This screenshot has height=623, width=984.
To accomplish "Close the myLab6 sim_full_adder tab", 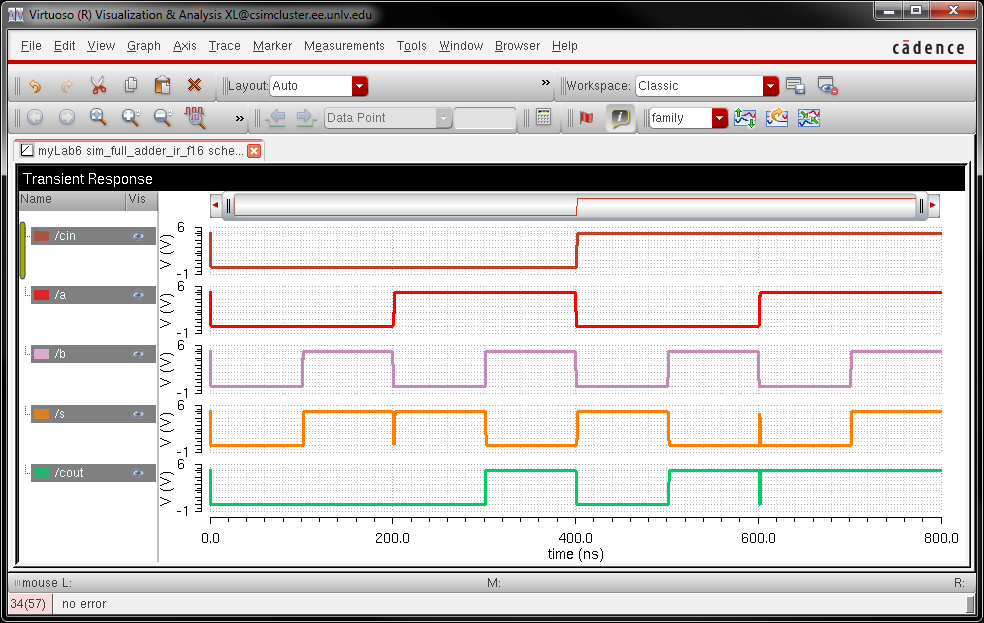I will (x=254, y=151).
